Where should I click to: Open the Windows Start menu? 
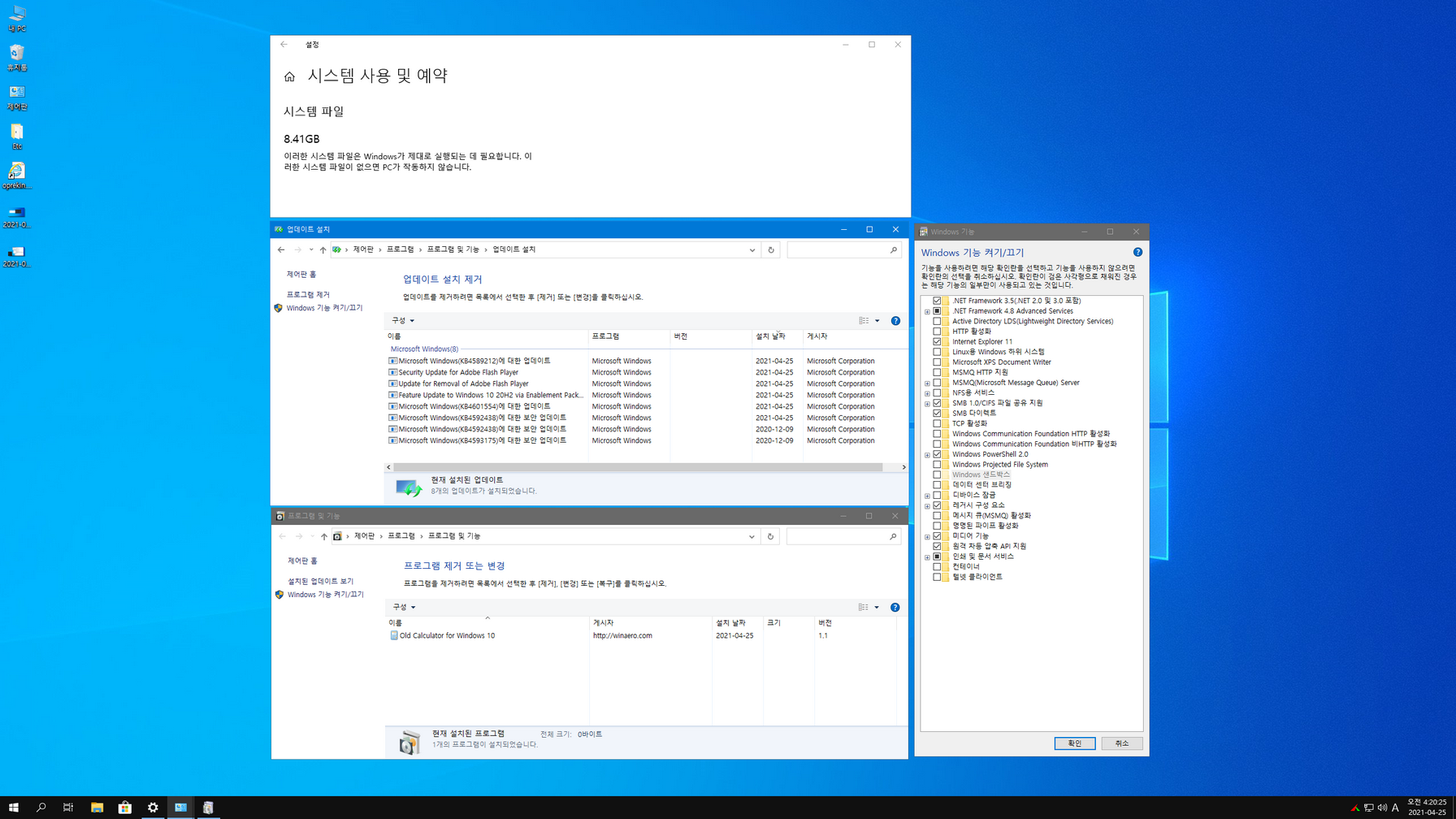(x=13, y=808)
